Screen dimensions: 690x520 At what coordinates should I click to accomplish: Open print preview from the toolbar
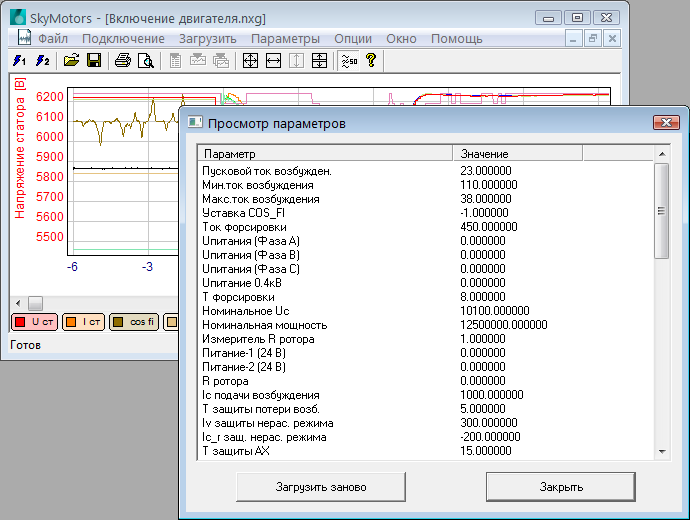tap(146, 61)
